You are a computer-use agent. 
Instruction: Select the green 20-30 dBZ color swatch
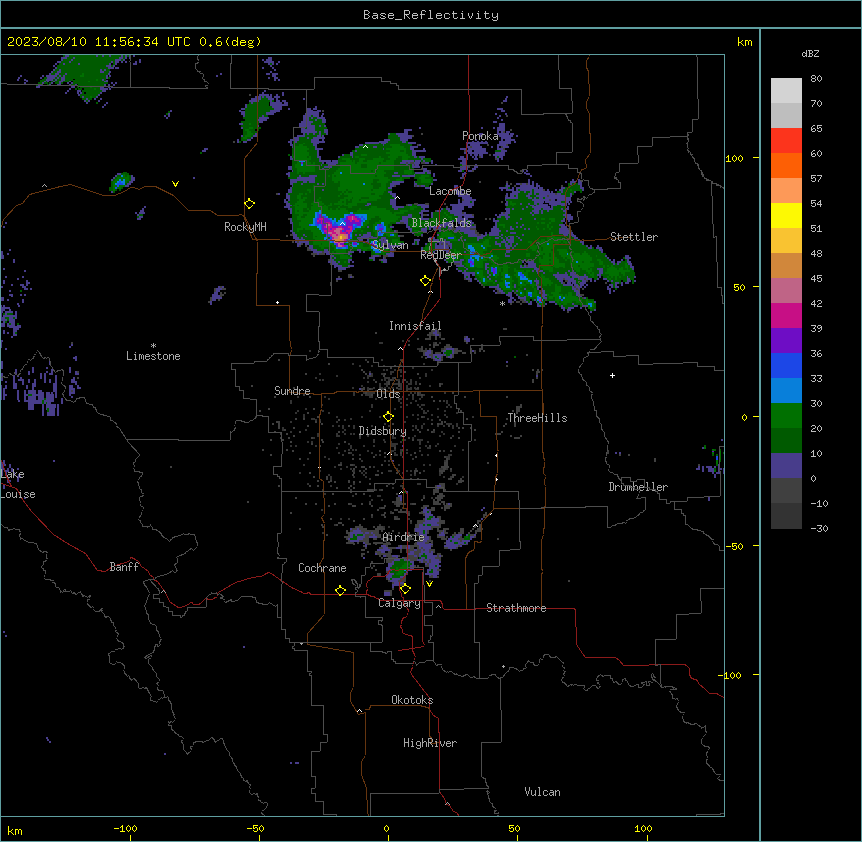click(x=786, y=416)
